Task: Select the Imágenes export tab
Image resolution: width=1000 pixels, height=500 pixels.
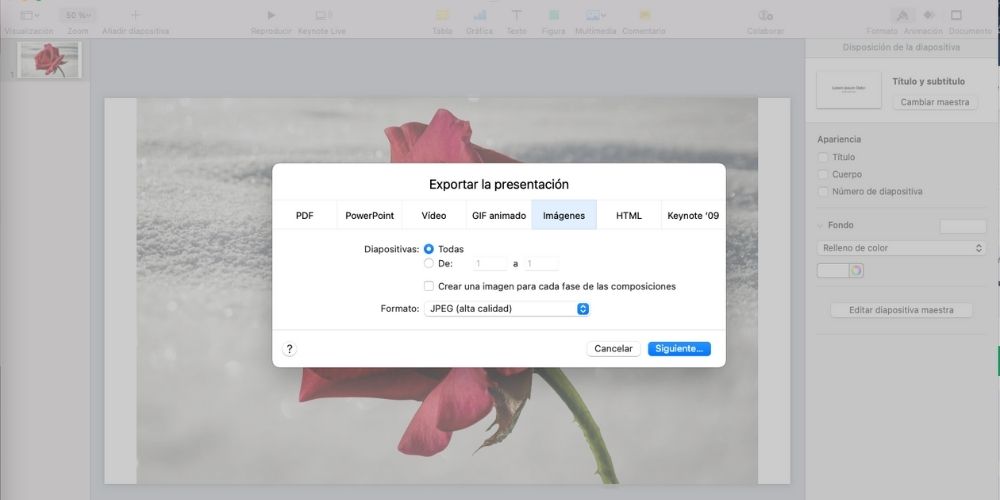Action: coord(564,216)
